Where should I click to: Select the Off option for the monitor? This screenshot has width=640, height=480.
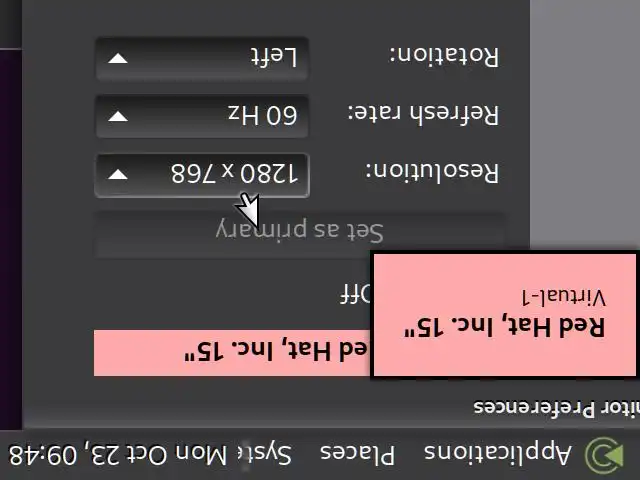coord(355,294)
